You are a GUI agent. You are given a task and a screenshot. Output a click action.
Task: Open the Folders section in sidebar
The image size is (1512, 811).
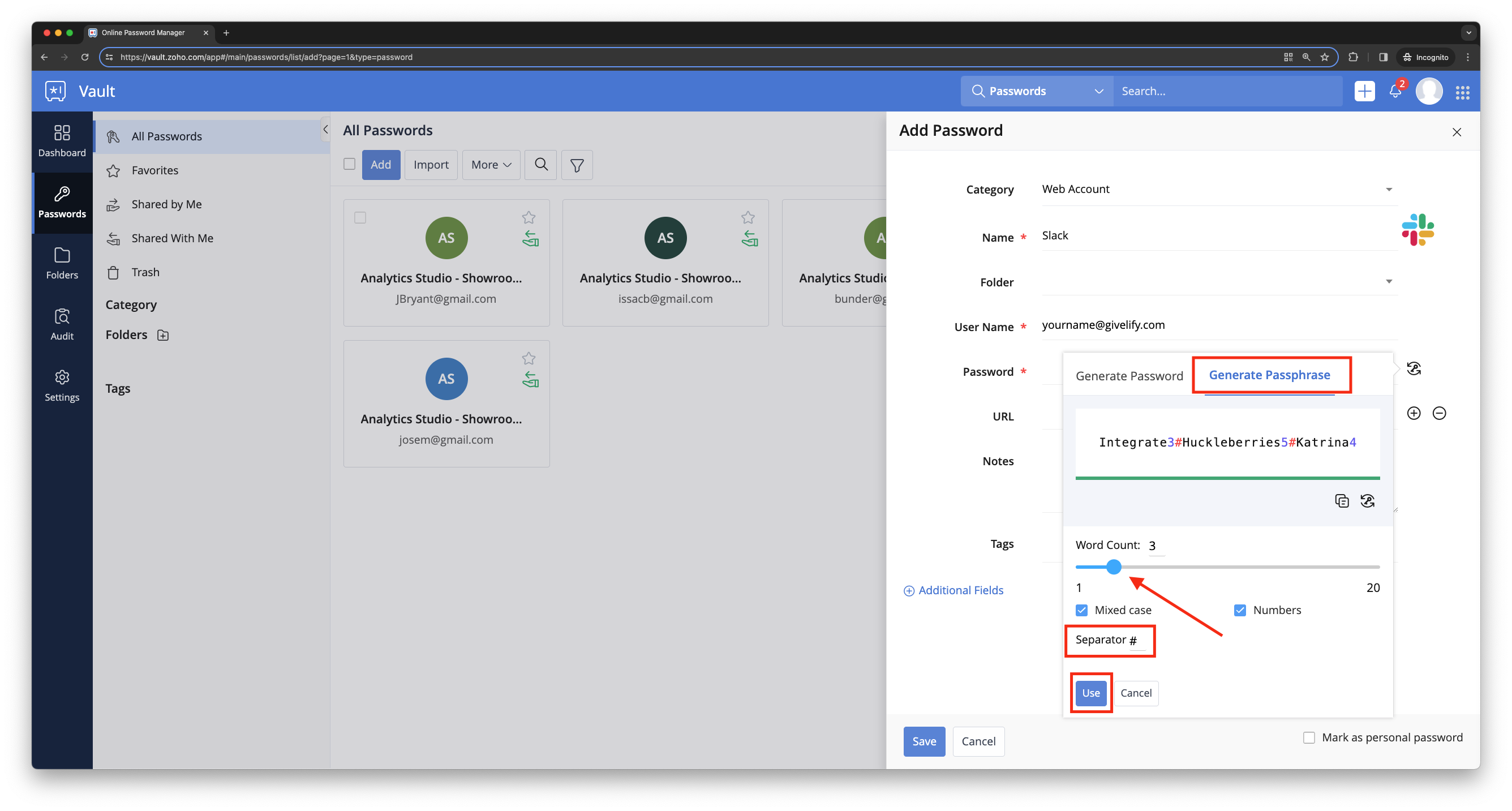[x=62, y=263]
